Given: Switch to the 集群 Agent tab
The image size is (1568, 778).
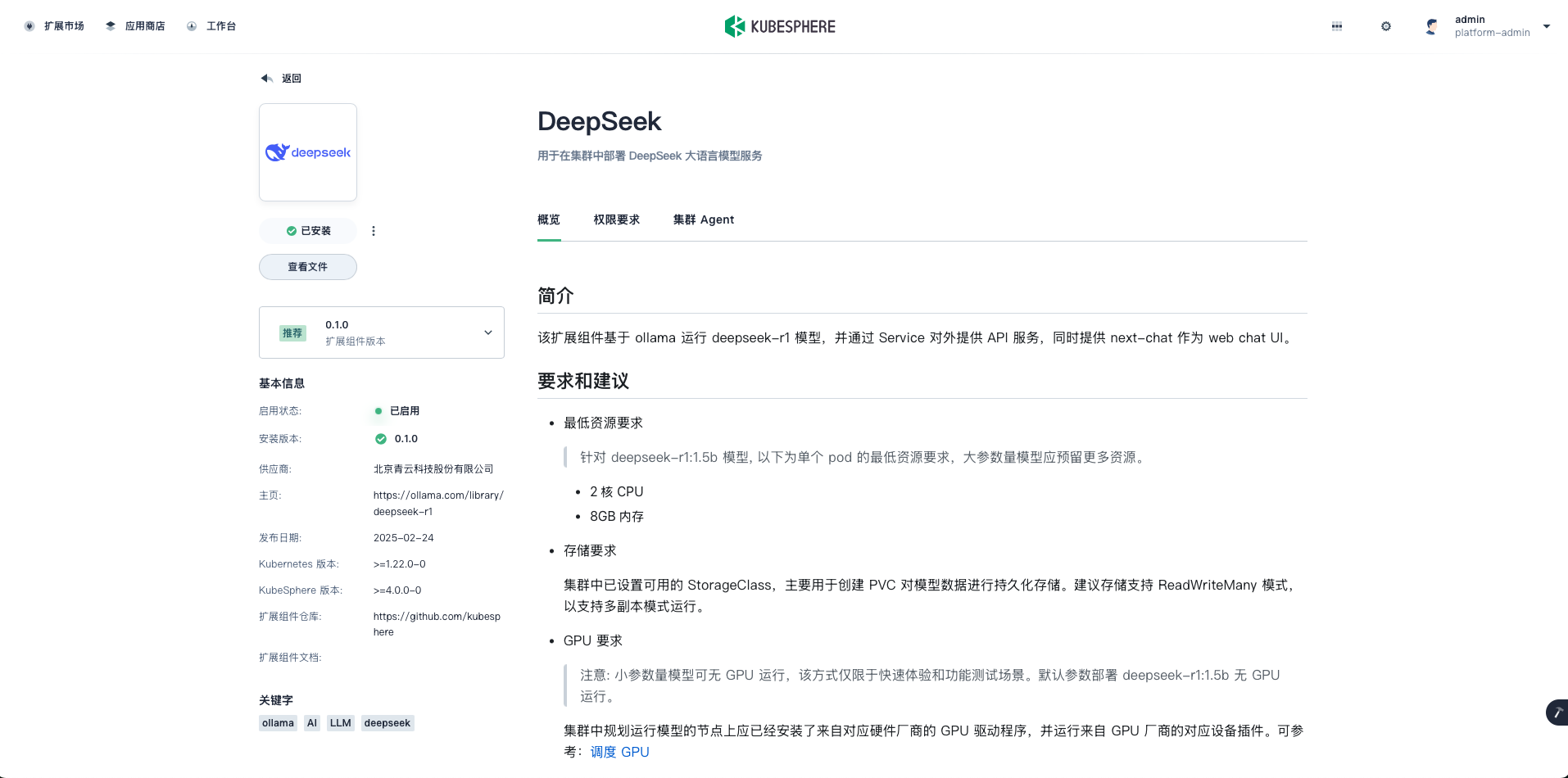Looking at the screenshot, I should point(704,219).
